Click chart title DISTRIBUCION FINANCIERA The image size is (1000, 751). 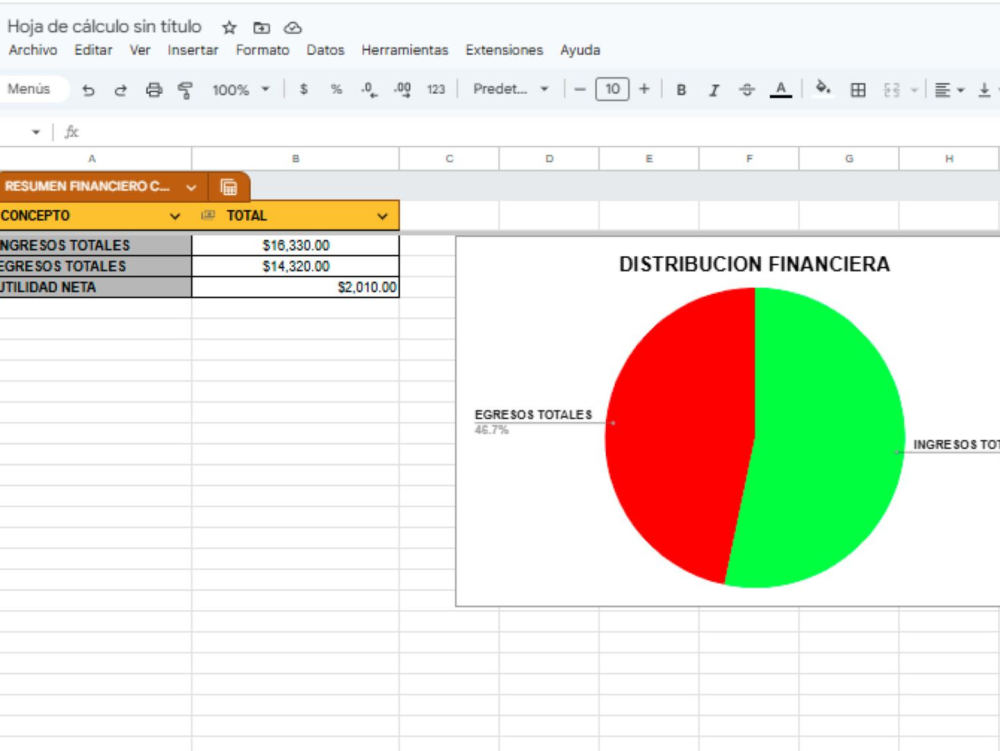coord(754,265)
